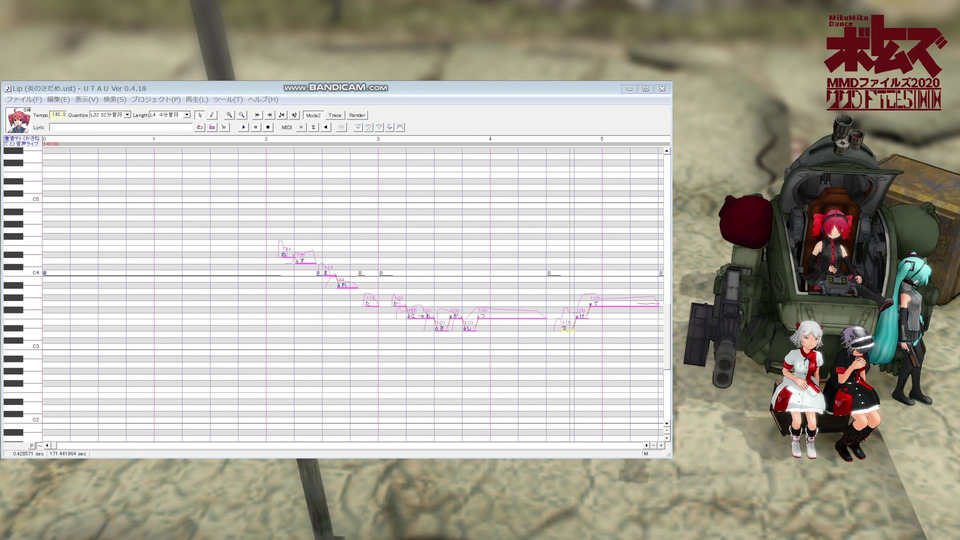Click the second icon after MIDI label
The image size is (960, 540).
tap(313, 127)
